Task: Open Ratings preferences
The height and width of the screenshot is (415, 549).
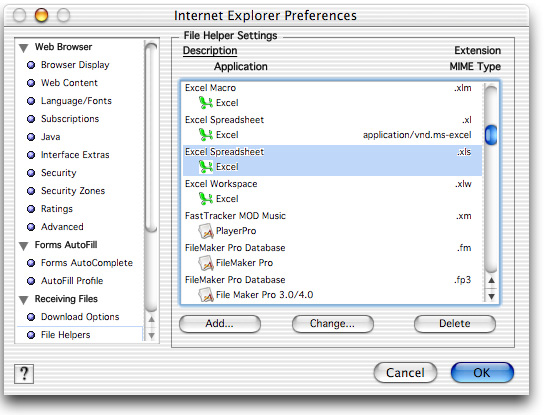Action: coord(57,209)
